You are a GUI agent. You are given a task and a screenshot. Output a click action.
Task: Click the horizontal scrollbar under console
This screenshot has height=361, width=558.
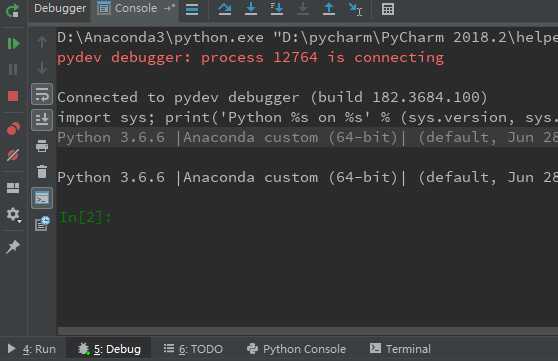[307, 331]
